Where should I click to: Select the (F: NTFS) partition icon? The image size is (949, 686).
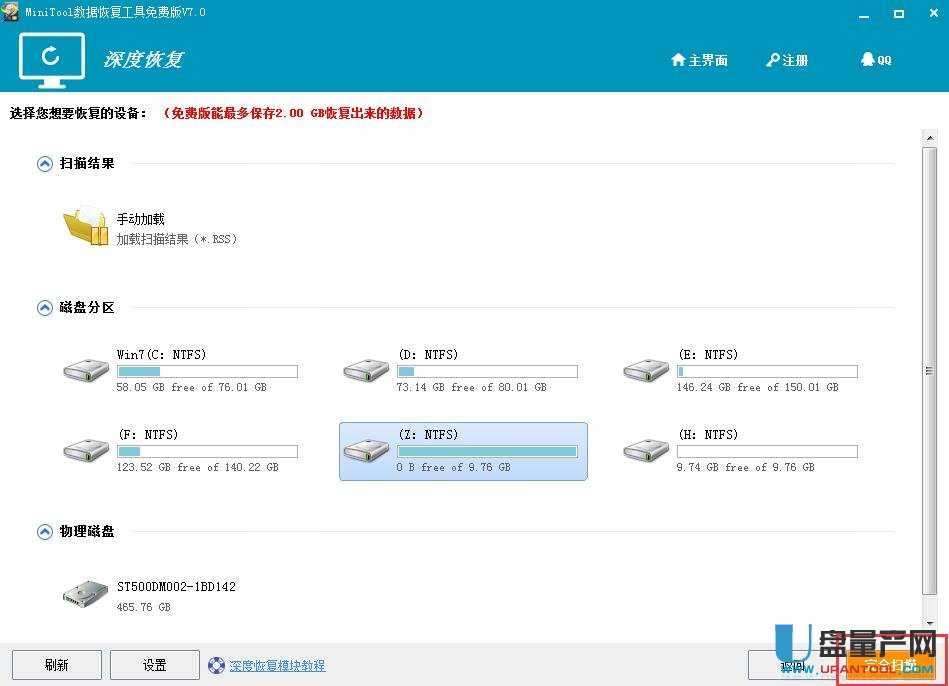point(85,450)
